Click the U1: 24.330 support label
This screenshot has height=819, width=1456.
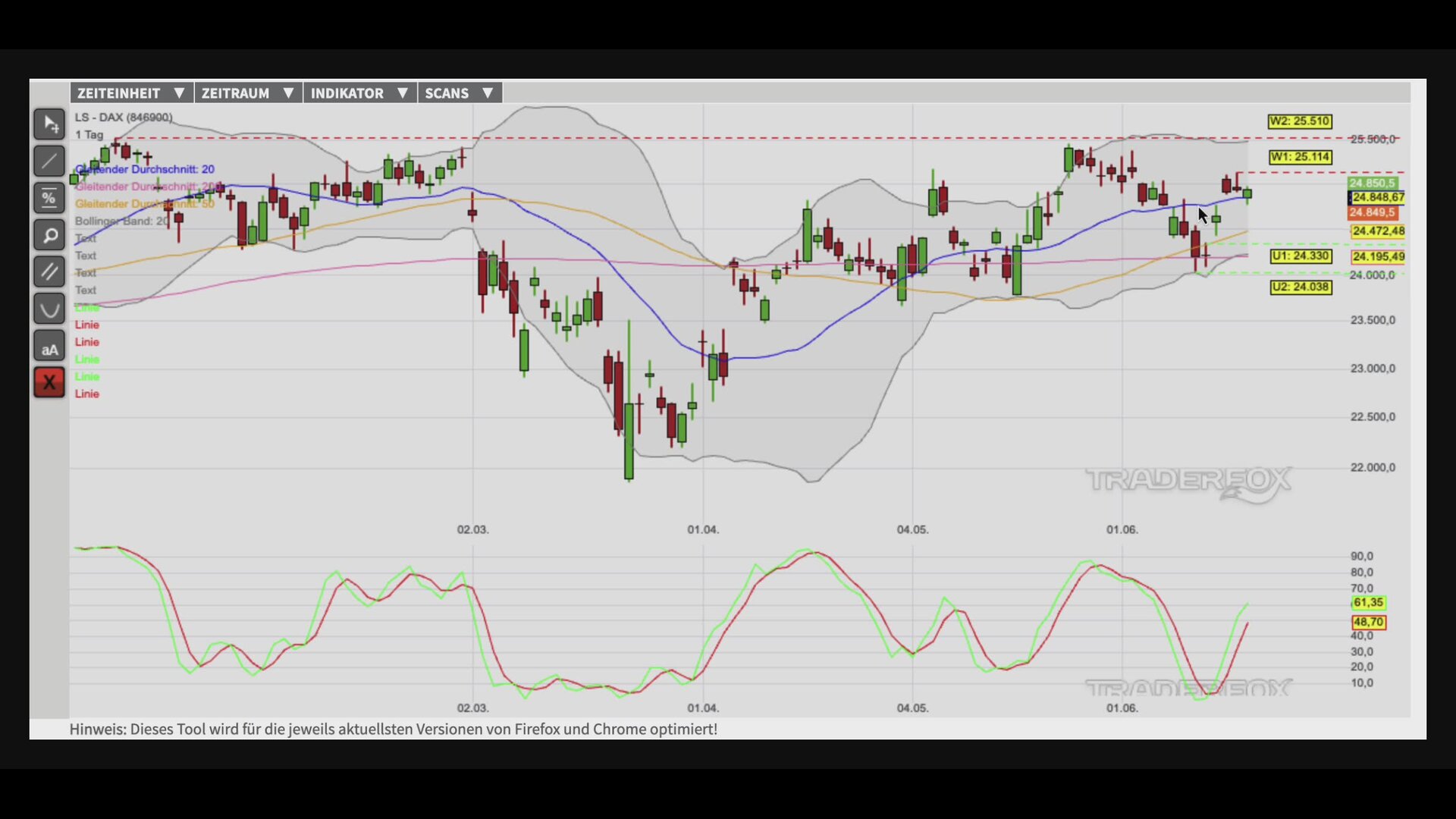[1301, 256]
